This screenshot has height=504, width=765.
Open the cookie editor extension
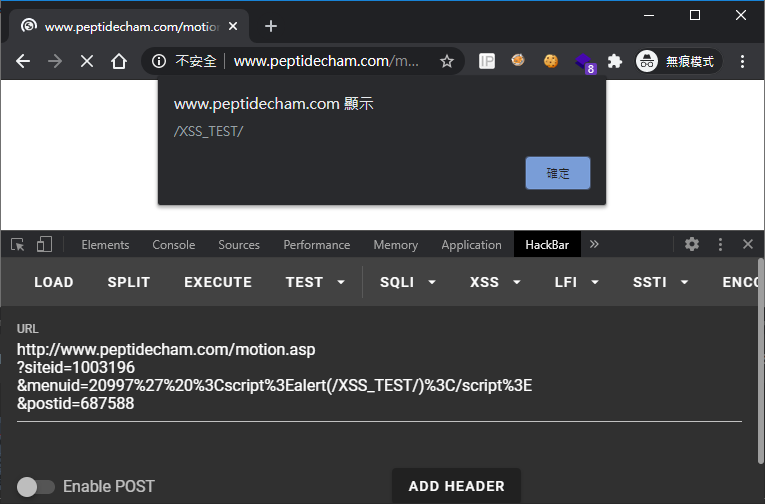551,61
